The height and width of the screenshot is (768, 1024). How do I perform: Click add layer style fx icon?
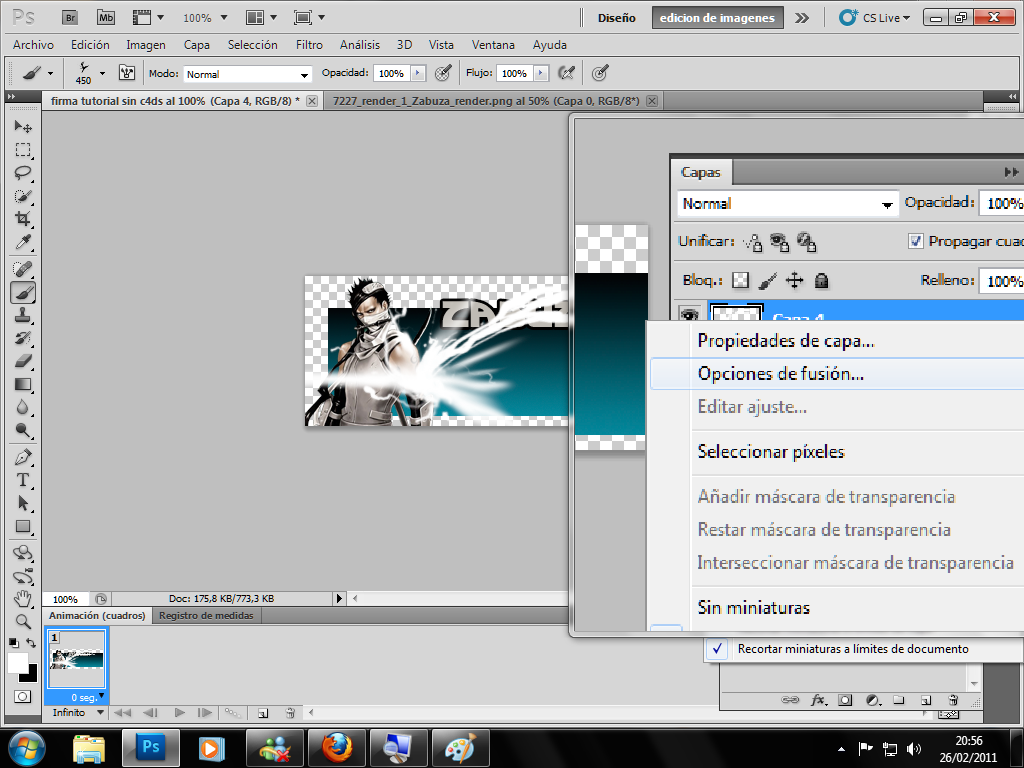click(818, 700)
